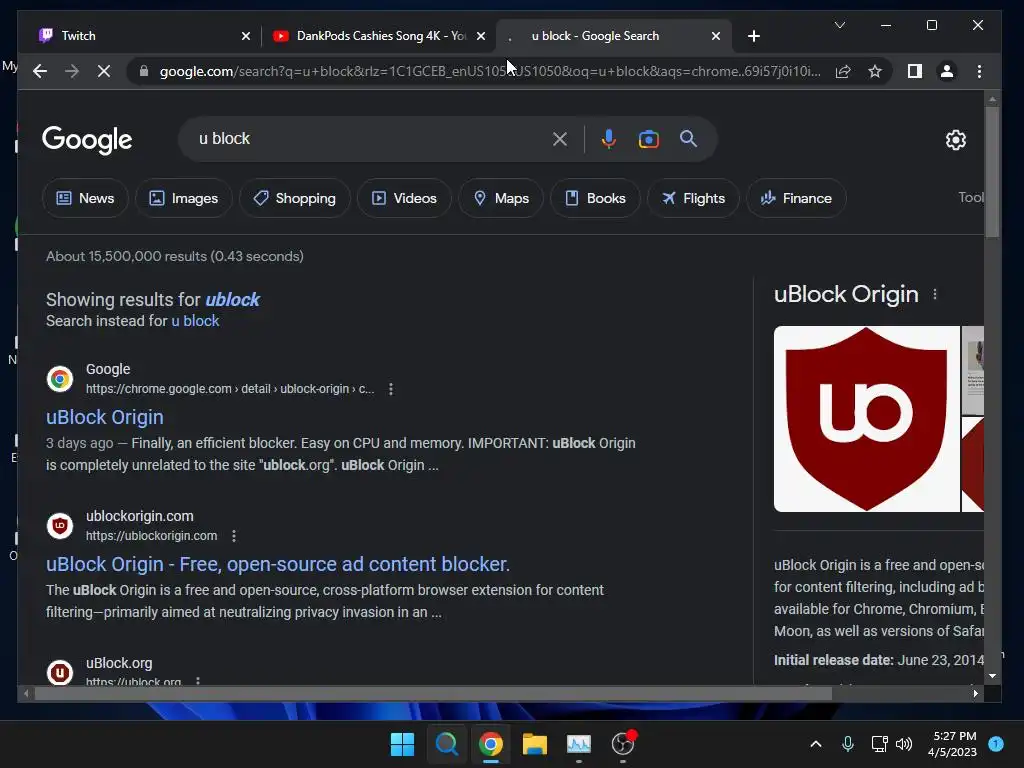Filter results by News
1024x768 pixels.
(x=85, y=198)
